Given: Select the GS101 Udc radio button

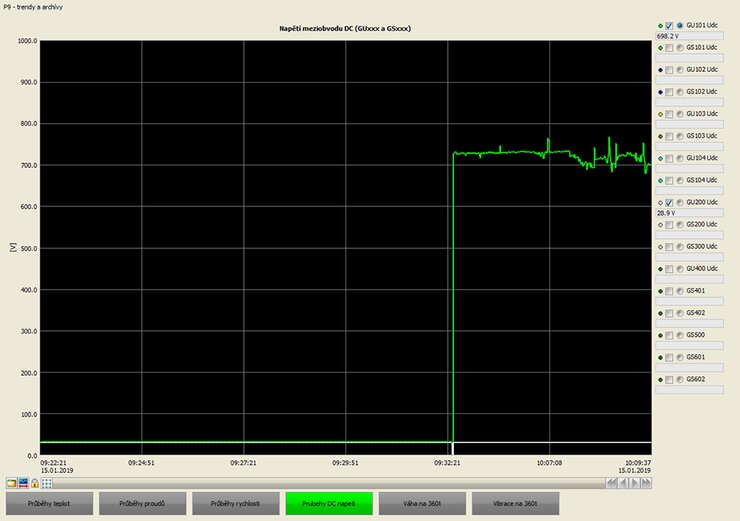Looking at the screenshot, I should tap(680, 48).
